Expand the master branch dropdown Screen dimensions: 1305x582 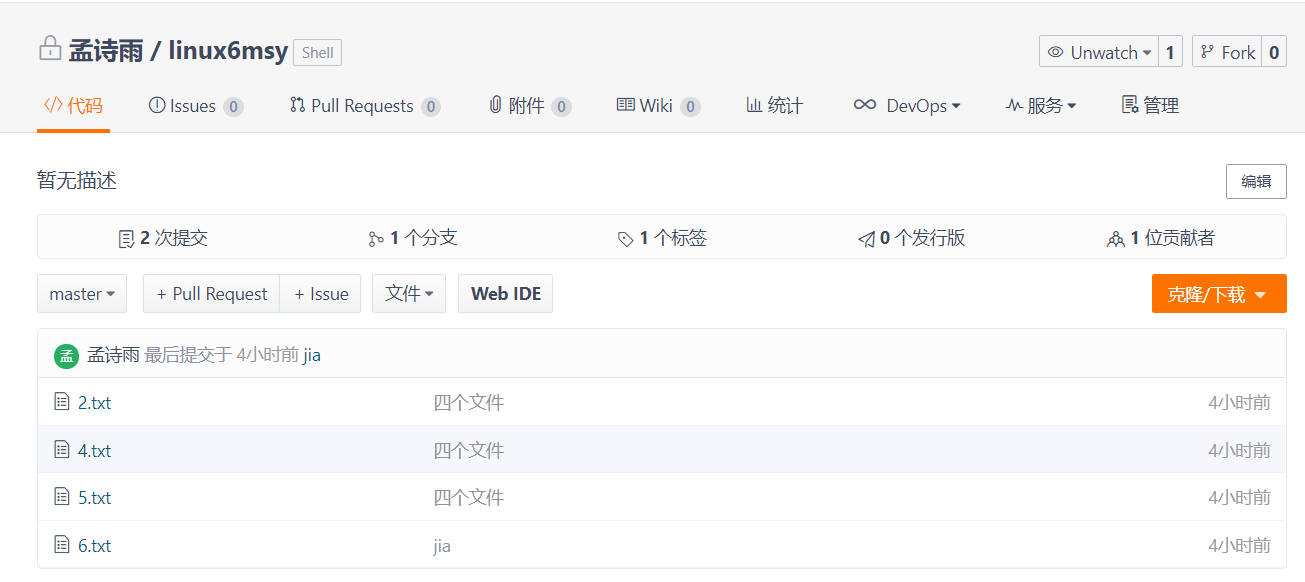tap(82, 294)
